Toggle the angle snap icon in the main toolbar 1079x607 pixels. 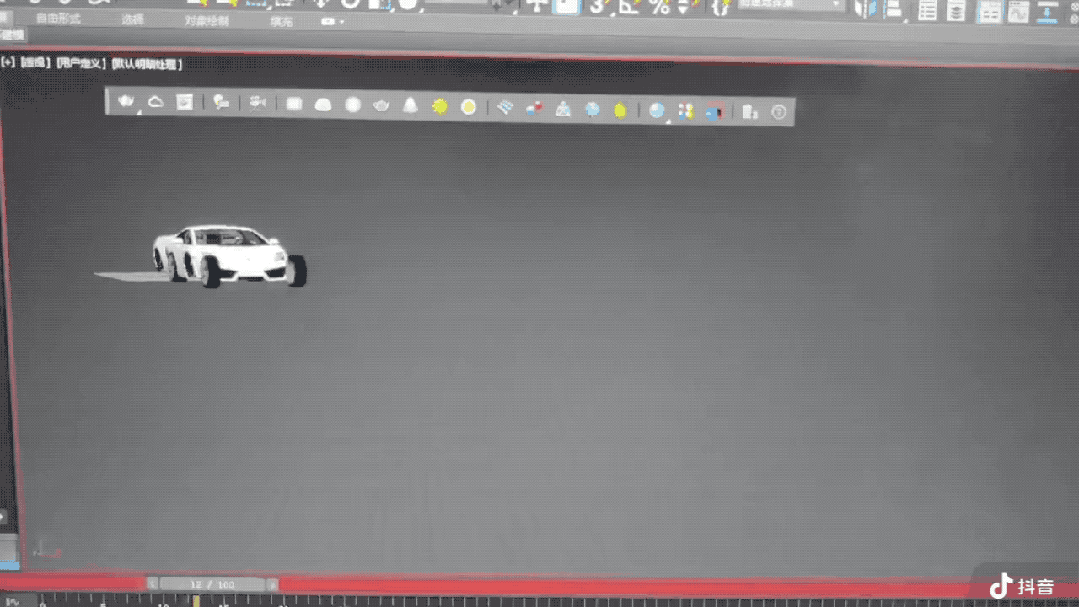[628, 6]
